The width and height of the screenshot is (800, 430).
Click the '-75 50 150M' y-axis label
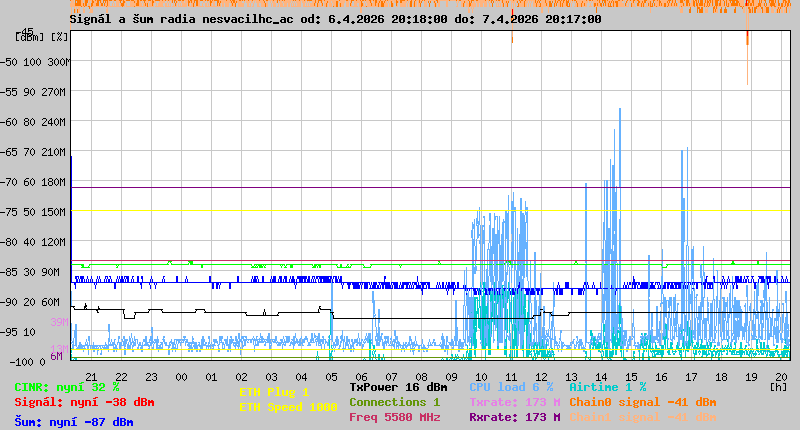(34, 212)
